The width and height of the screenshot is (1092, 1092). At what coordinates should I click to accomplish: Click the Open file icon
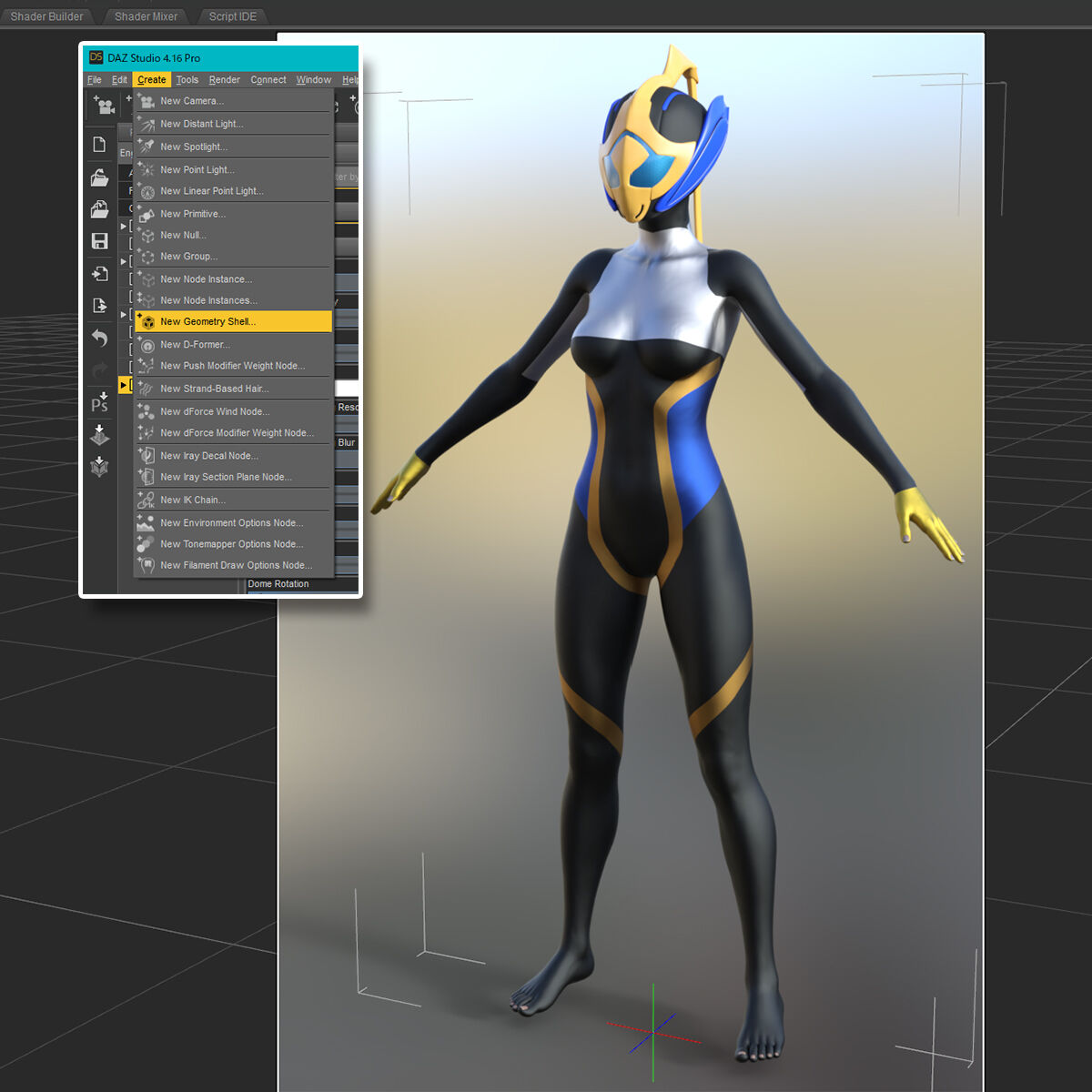tap(100, 177)
